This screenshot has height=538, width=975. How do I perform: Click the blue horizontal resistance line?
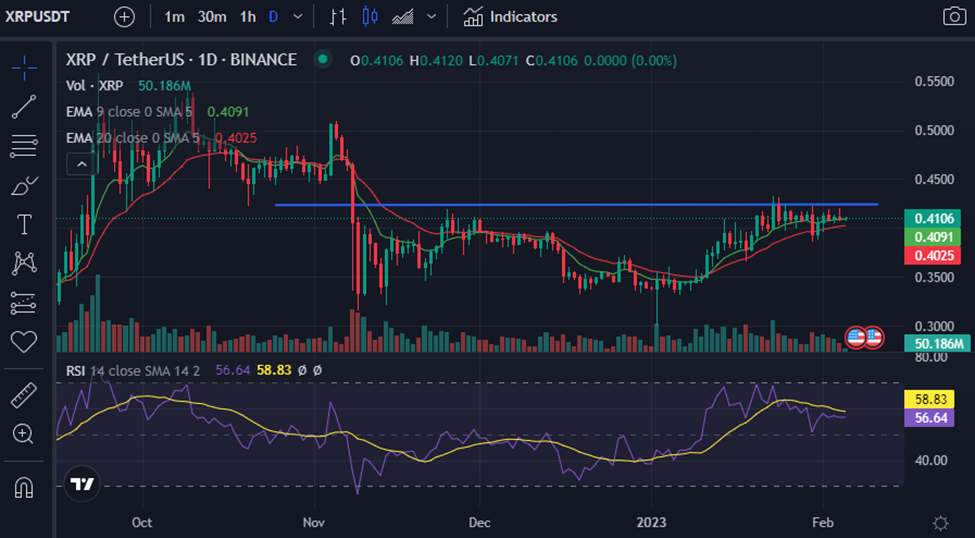[x=576, y=204]
